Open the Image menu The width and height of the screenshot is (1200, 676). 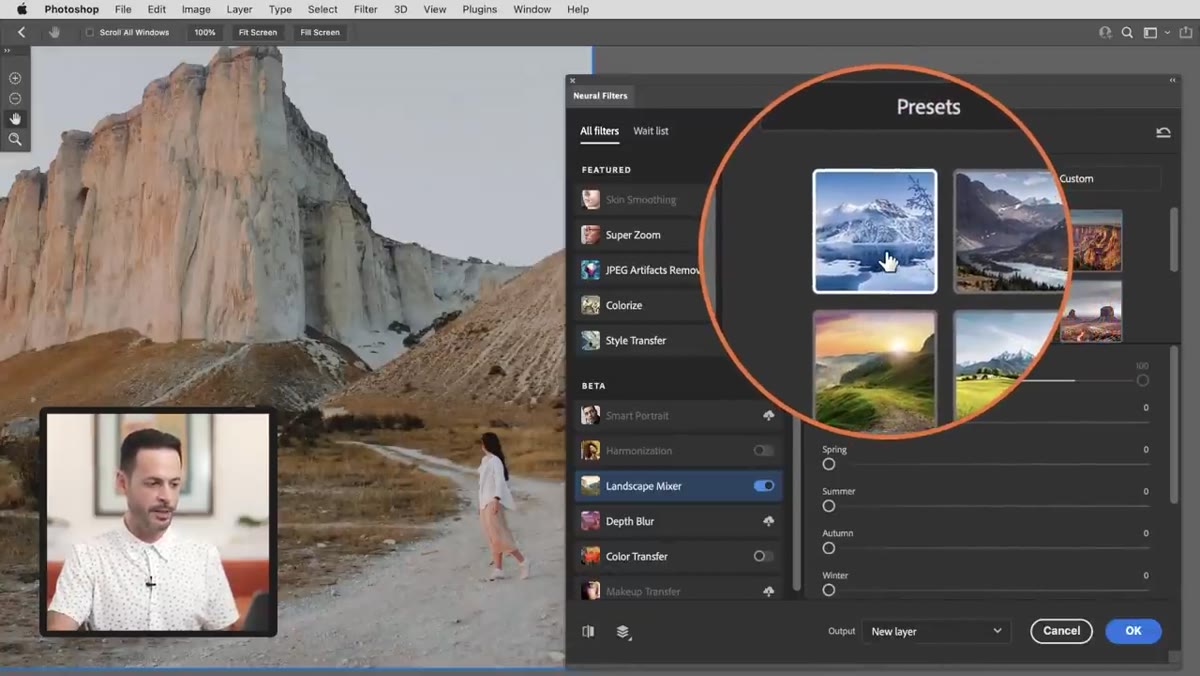pyautogui.click(x=196, y=9)
